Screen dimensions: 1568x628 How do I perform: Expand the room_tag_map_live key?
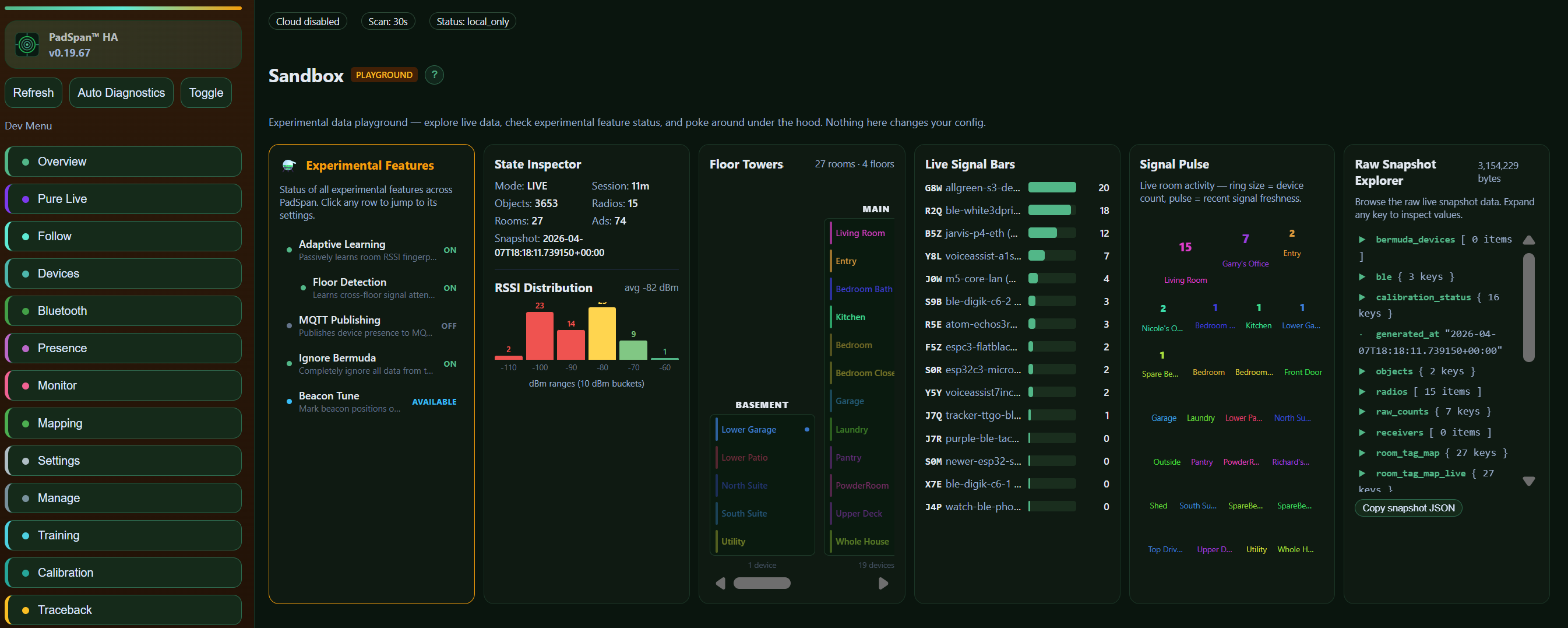coord(1362,473)
